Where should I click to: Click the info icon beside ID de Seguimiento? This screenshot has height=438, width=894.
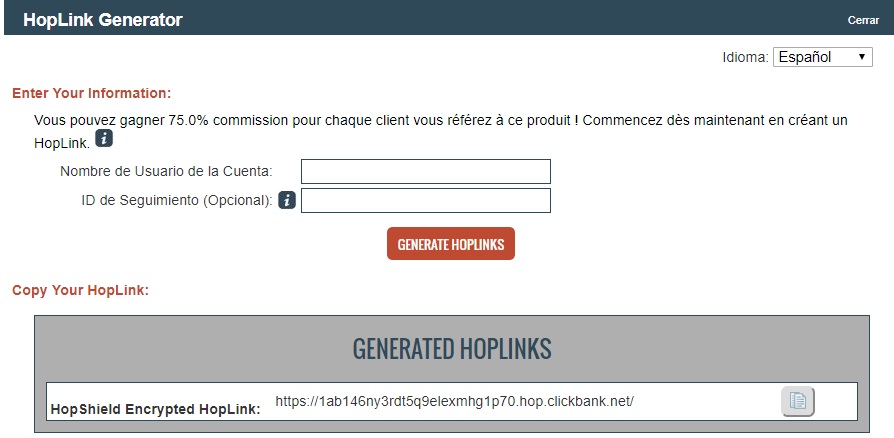click(287, 200)
